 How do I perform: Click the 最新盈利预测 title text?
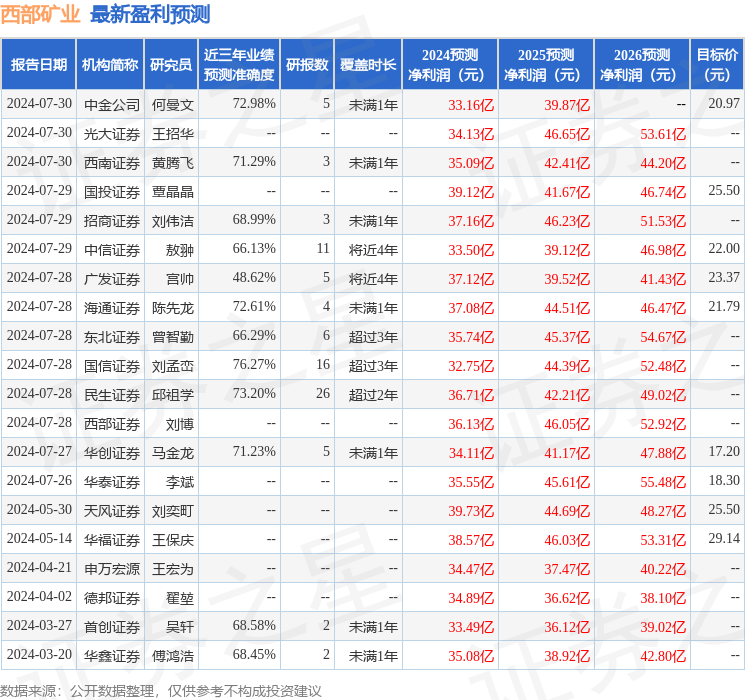click(x=150, y=15)
